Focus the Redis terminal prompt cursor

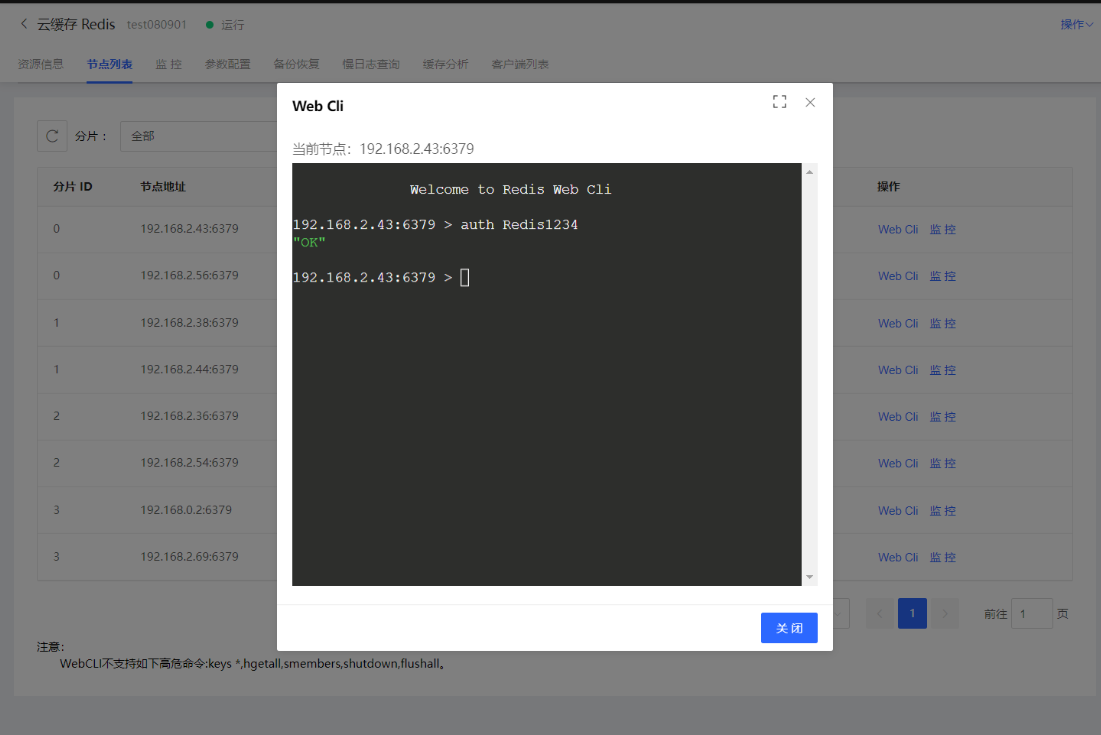coord(464,277)
